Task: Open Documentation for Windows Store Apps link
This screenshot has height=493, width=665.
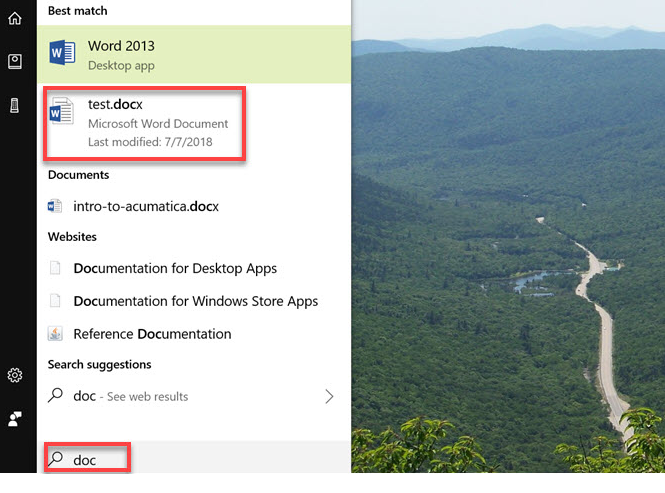Action: pos(195,301)
